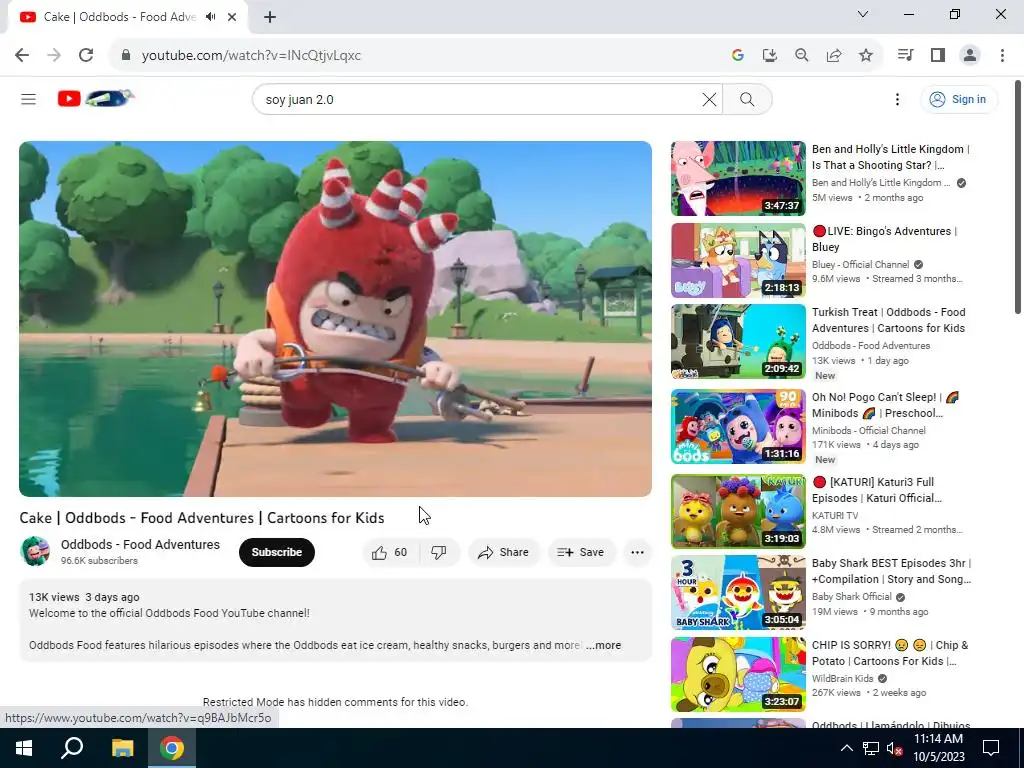Open Oddbods - Food Adventures channel name link
This screenshot has height=768, width=1024.
(x=140, y=545)
